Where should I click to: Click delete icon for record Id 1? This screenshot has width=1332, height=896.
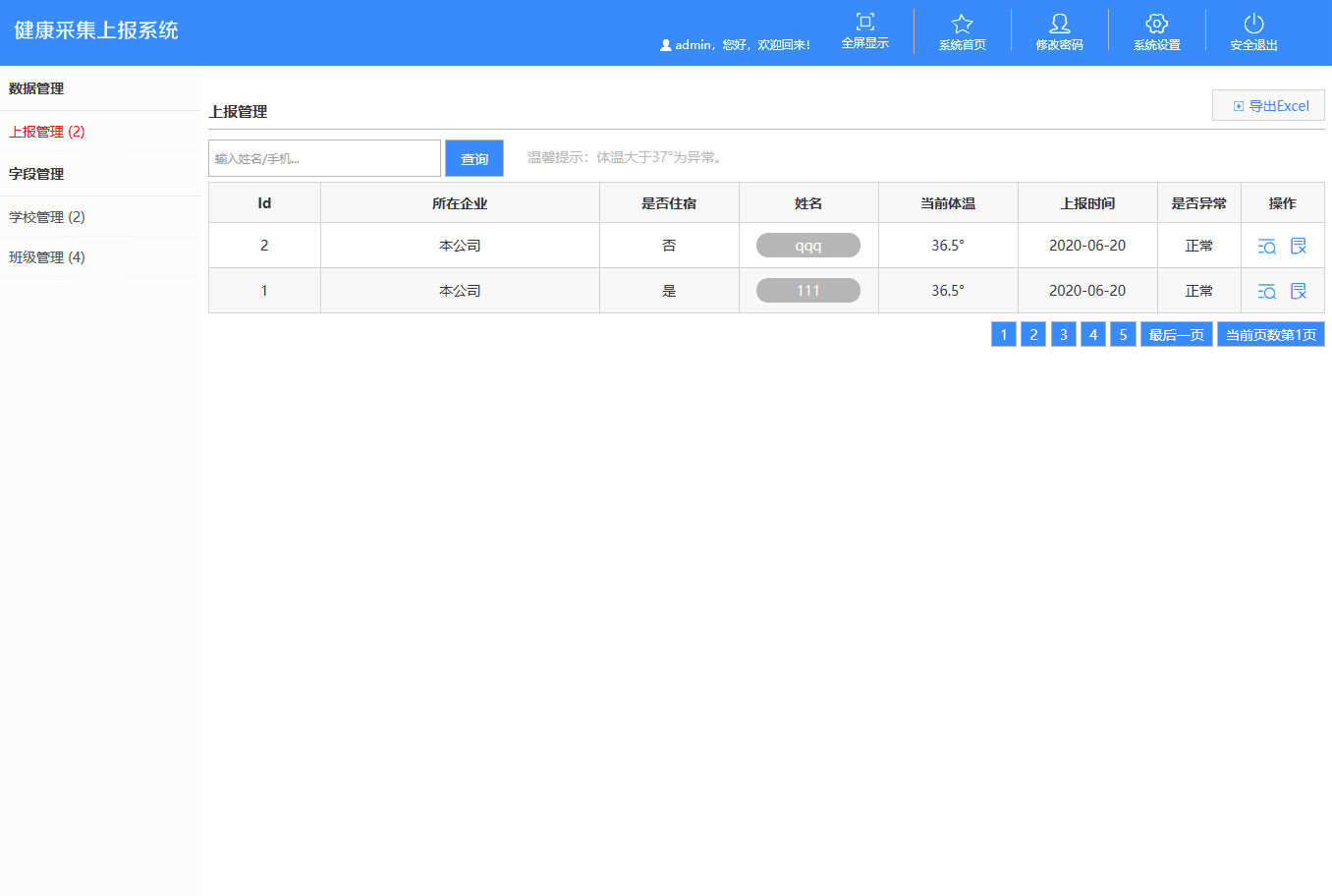click(x=1298, y=291)
